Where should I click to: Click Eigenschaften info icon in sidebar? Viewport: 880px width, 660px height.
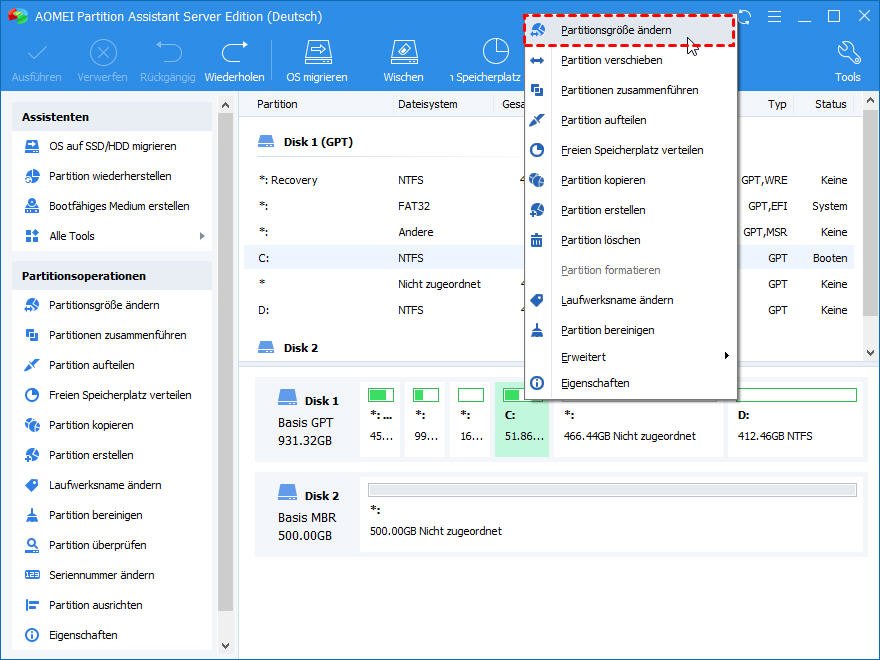(x=32, y=635)
